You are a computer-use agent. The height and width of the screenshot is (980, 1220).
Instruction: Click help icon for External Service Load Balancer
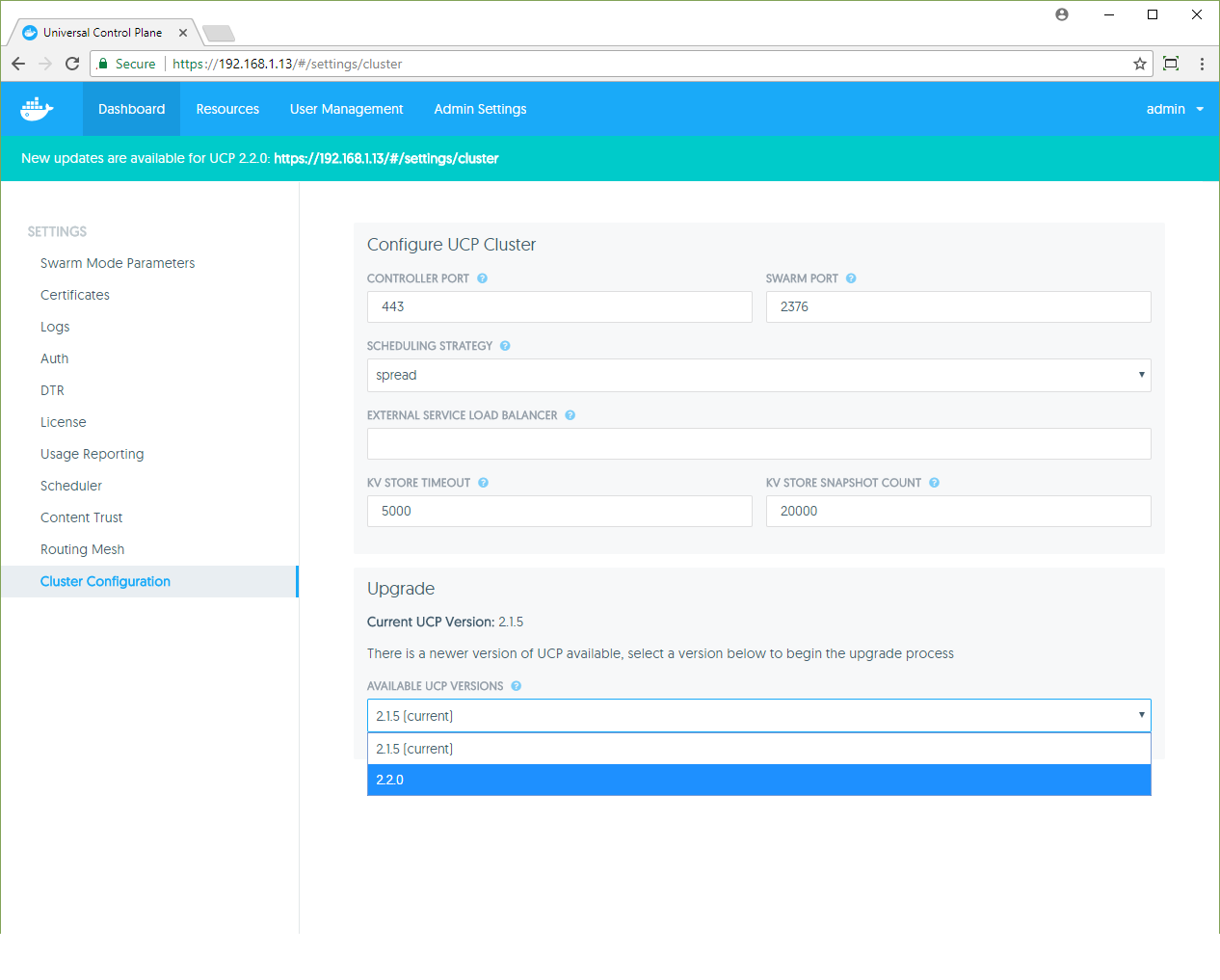[x=570, y=415]
